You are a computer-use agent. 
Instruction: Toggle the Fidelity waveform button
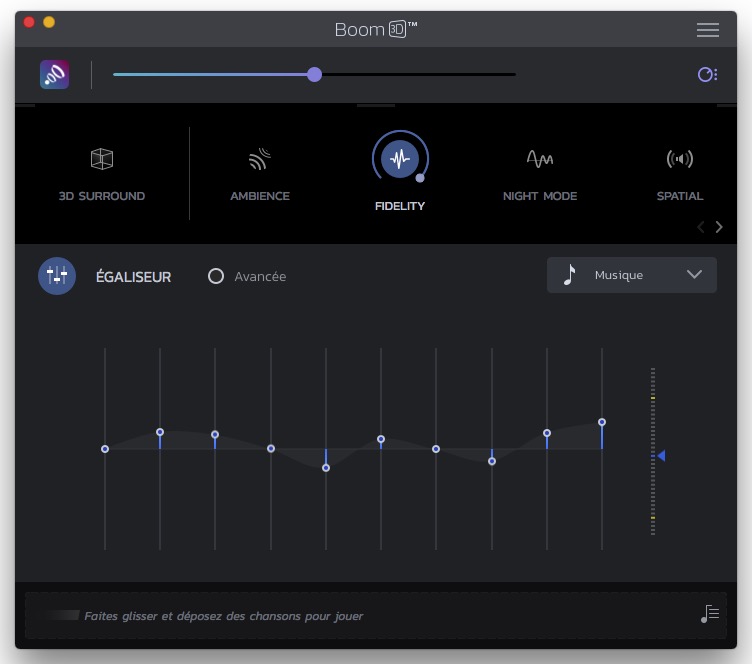point(400,158)
